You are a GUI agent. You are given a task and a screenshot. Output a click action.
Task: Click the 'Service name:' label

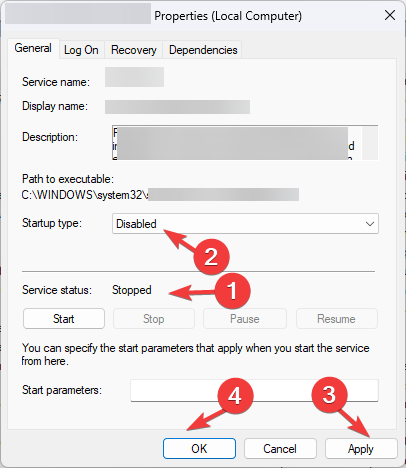(56, 82)
